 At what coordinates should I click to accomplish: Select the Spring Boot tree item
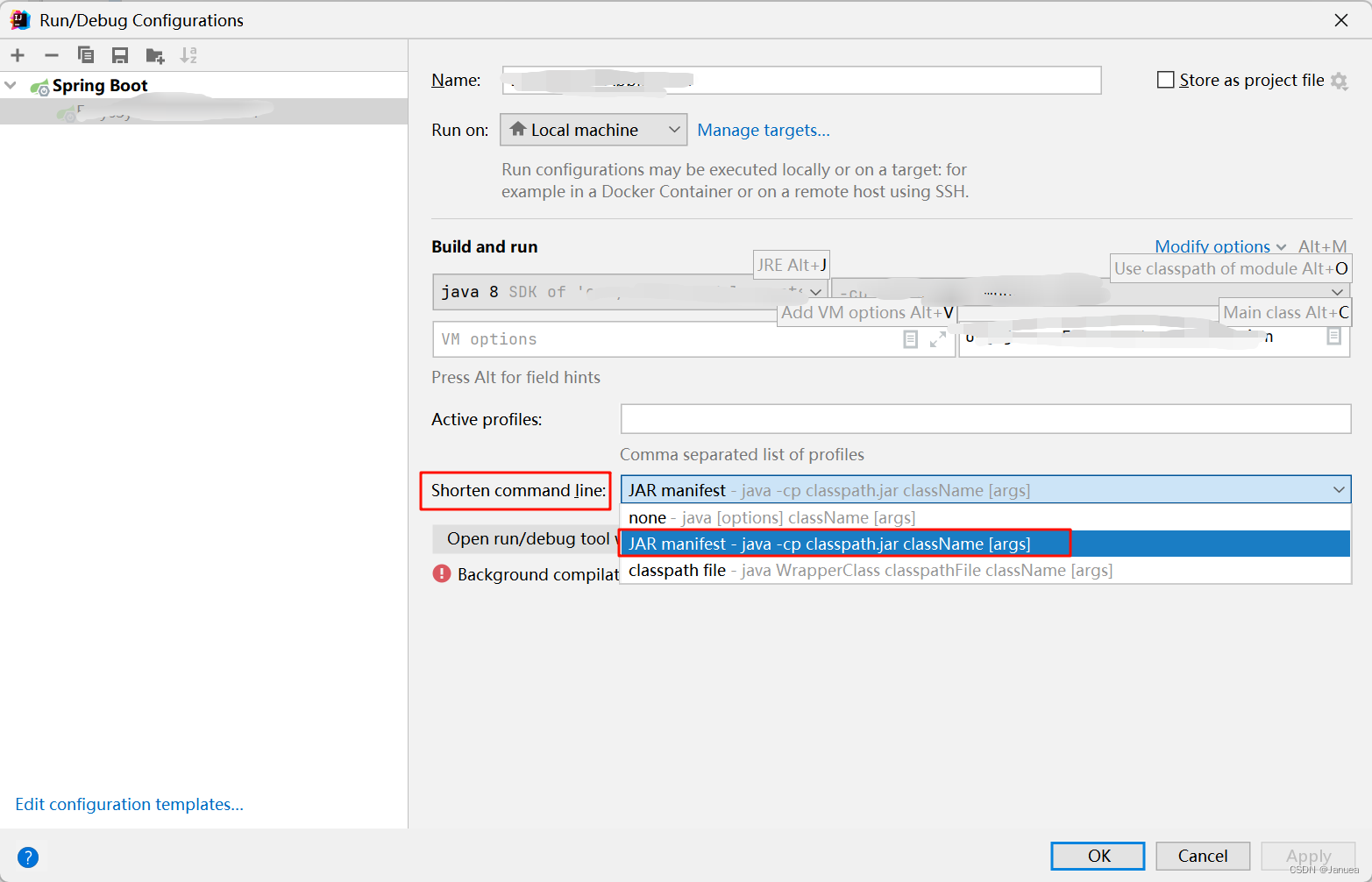[x=100, y=85]
